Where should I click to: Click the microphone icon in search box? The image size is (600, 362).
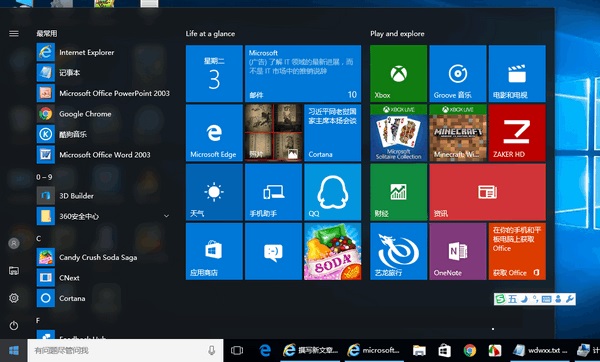tap(211, 351)
